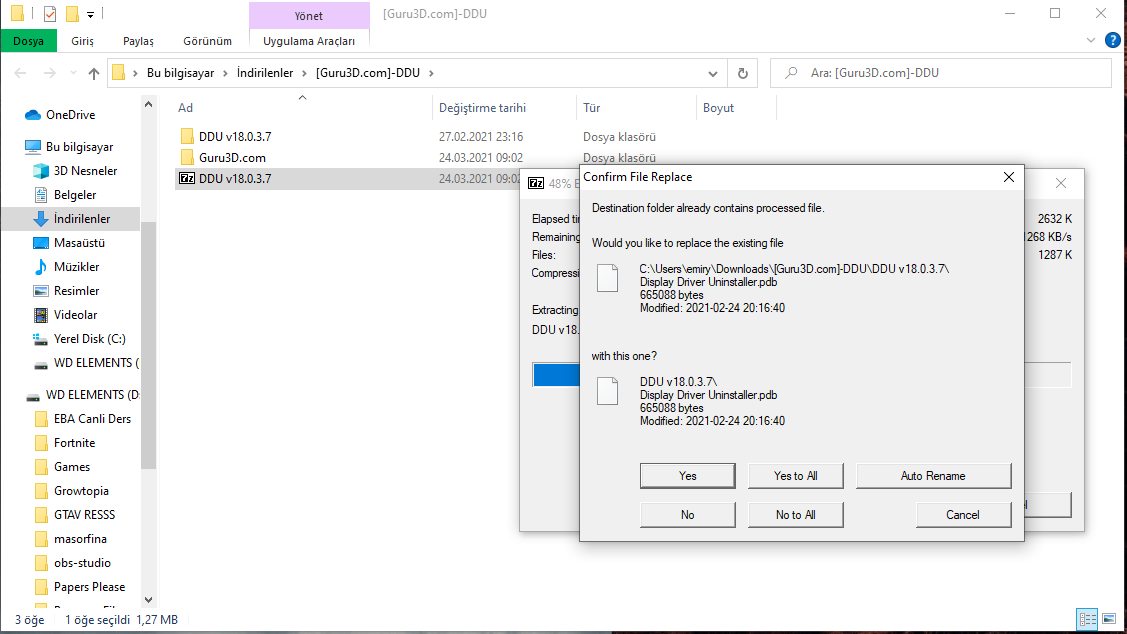The width and height of the screenshot is (1127, 634).
Task: Open OneDrive in the navigation pane
Action: click(70, 115)
